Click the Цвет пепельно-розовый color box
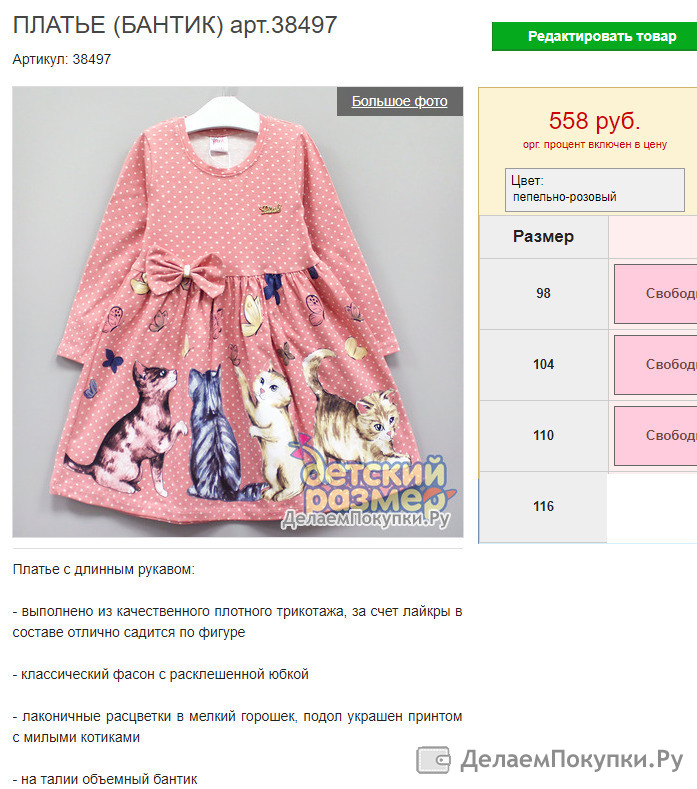697x789 pixels. [x=595, y=190]
